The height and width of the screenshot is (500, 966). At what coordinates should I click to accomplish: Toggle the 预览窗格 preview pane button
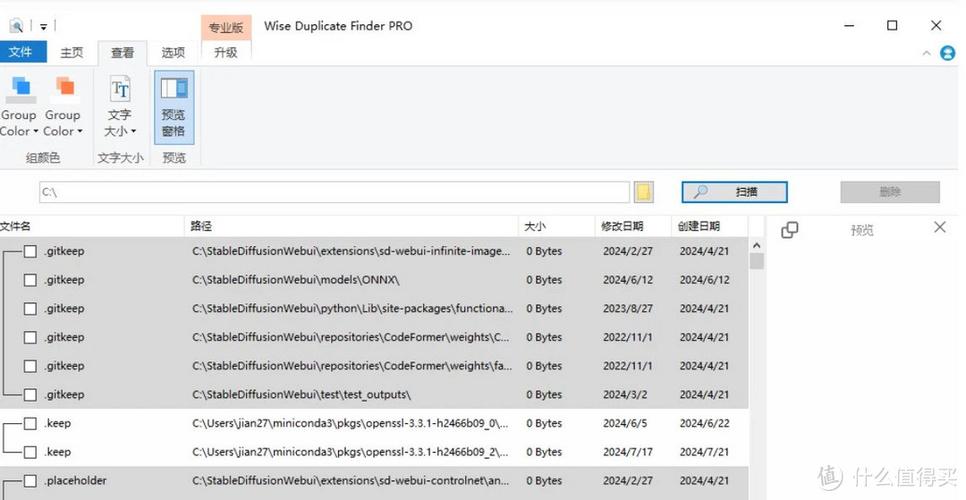click(x=174, y=107)
